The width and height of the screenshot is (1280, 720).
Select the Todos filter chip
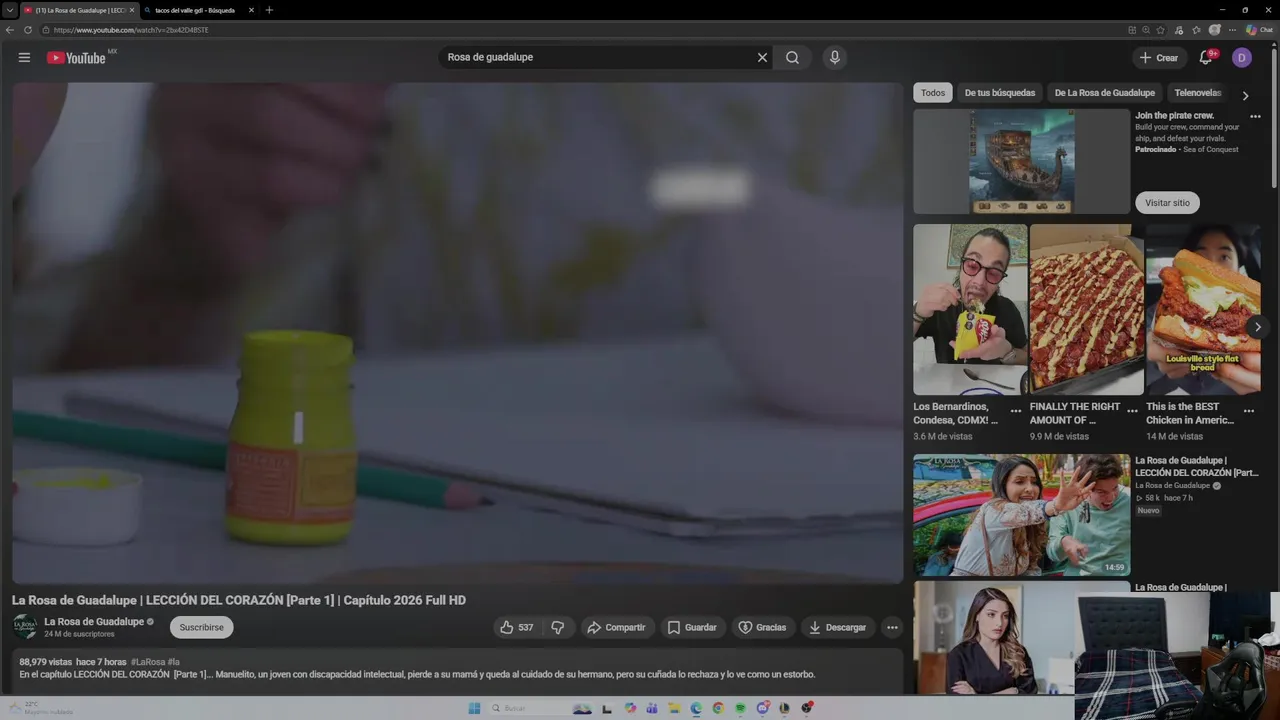(933, 93)
